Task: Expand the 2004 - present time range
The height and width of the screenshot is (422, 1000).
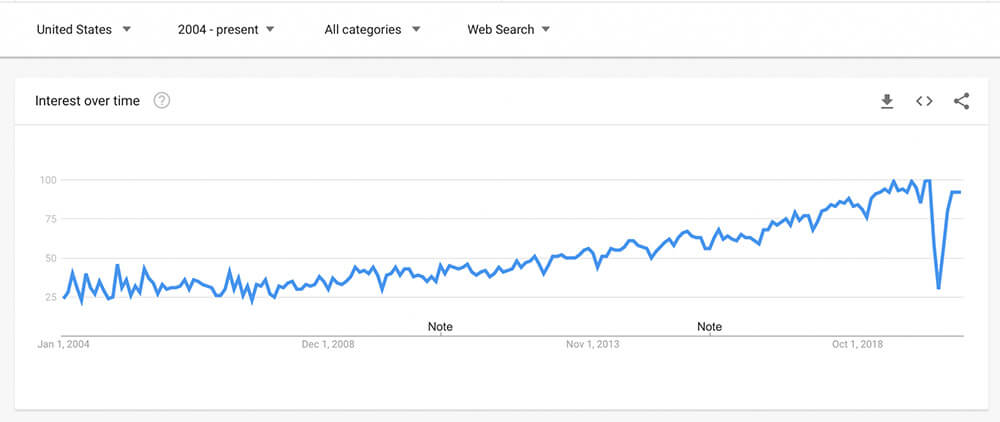Action: (226, 29)
